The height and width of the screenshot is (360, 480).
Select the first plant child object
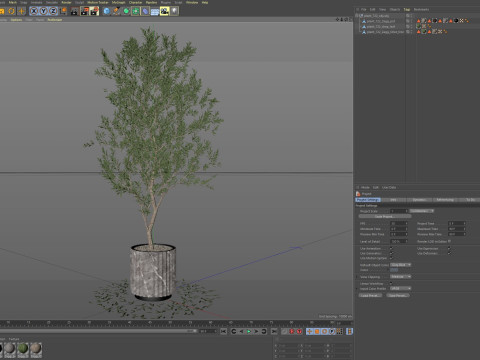click(x=381, y=21)
